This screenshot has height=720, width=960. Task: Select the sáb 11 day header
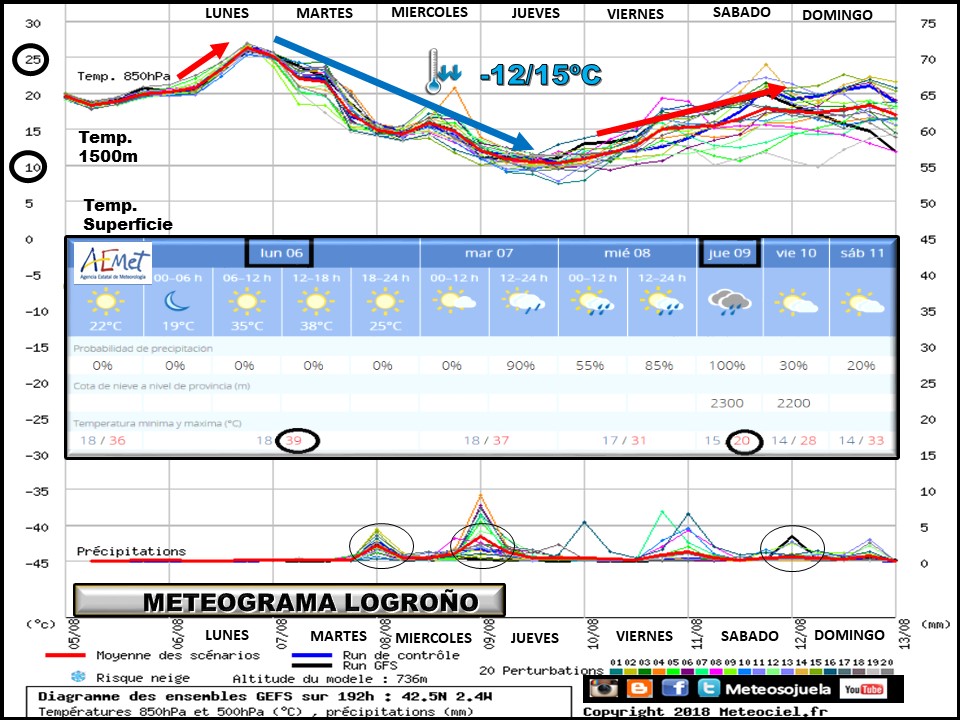pyautogui.click(x=862, y=253)
